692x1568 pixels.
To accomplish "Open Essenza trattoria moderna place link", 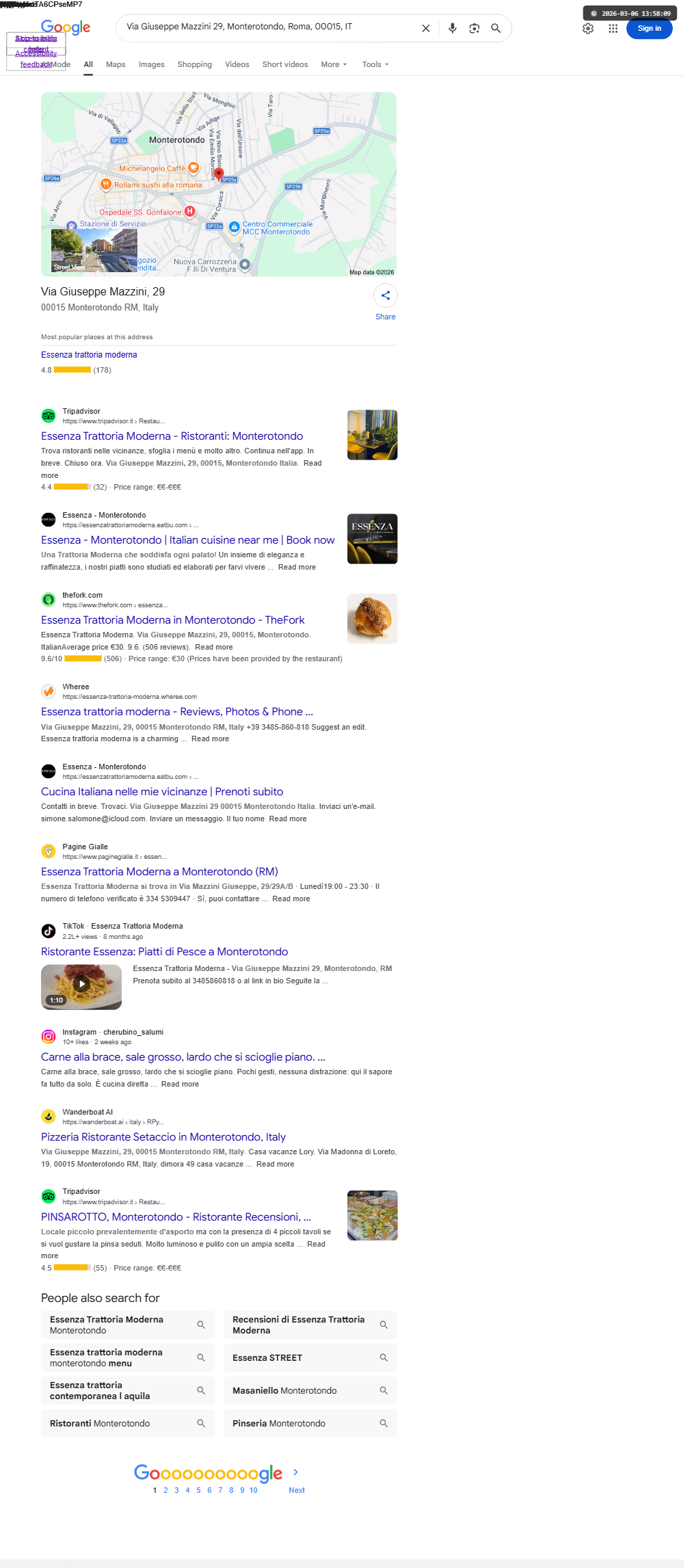I will point(89,354).
